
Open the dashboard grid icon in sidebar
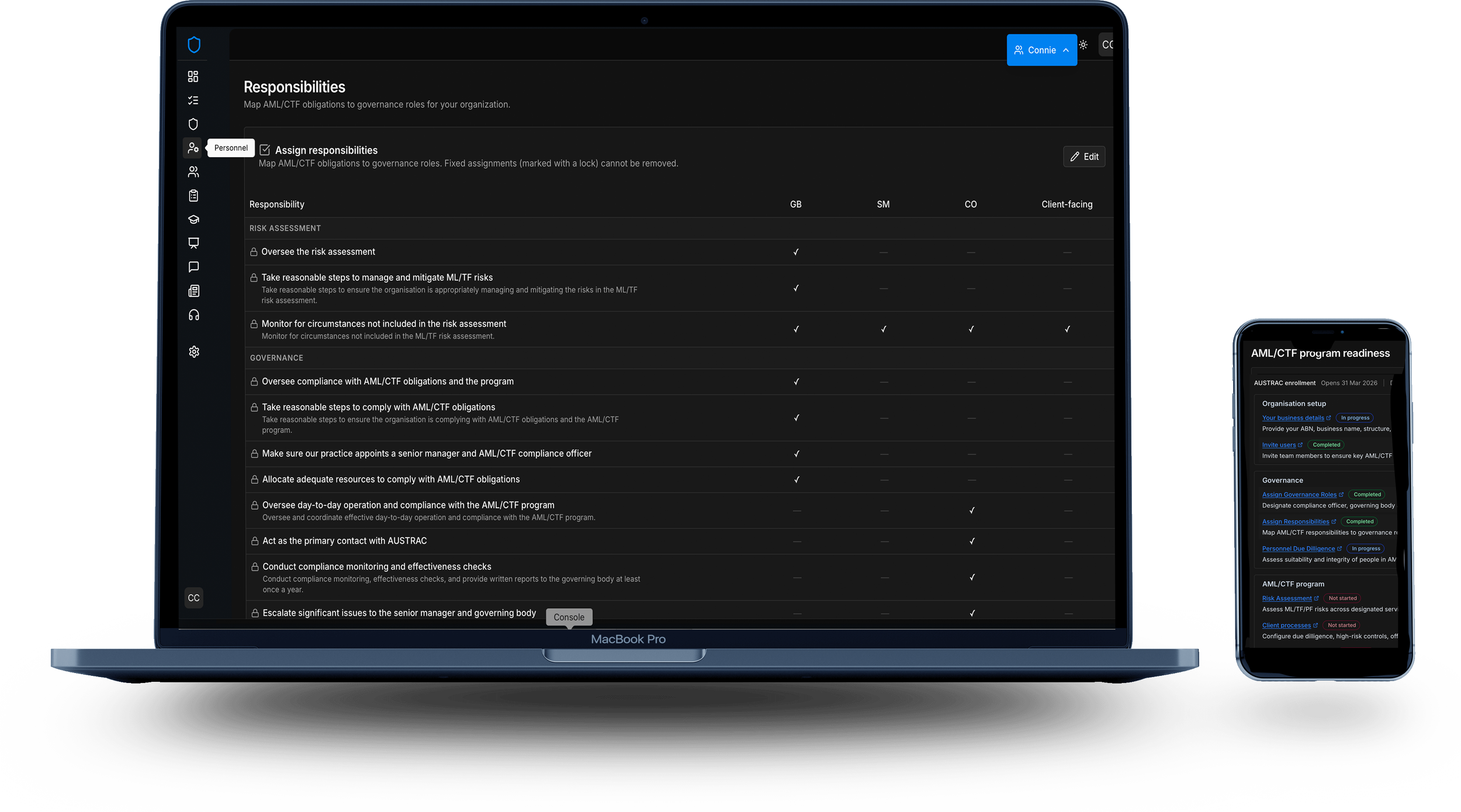click(x=193, y=77)
